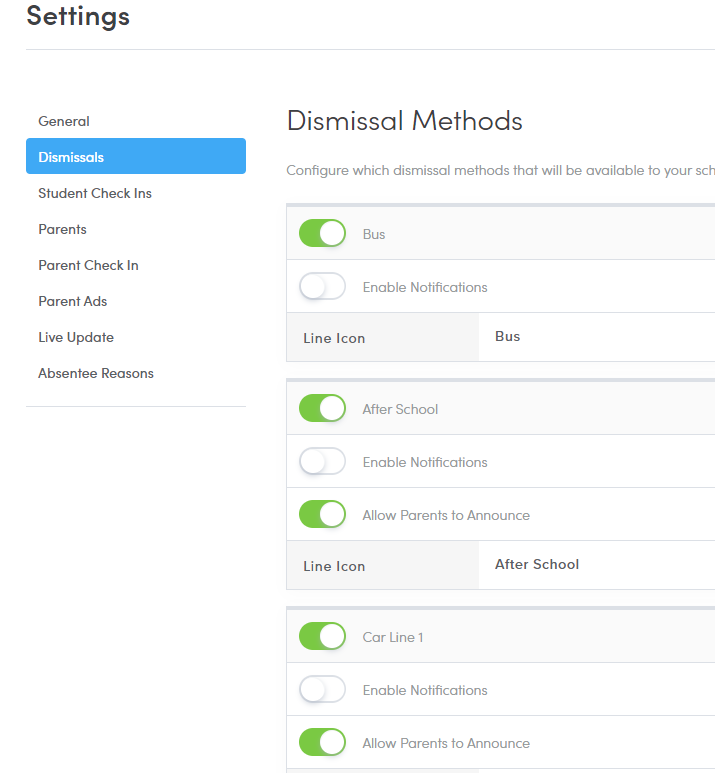This screenshot has height=773, width=715.
Task: Open the General settings section
Action: [64, 121]
